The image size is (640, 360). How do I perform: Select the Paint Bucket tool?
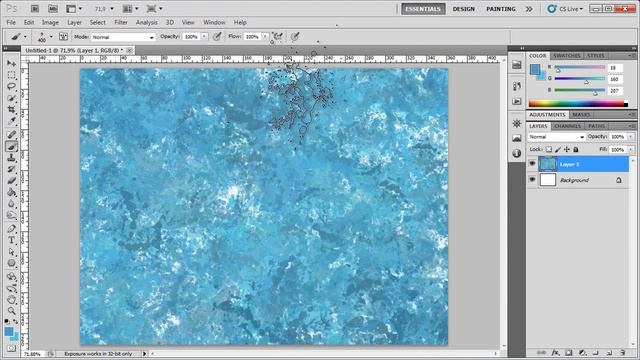tap(11, 192)
